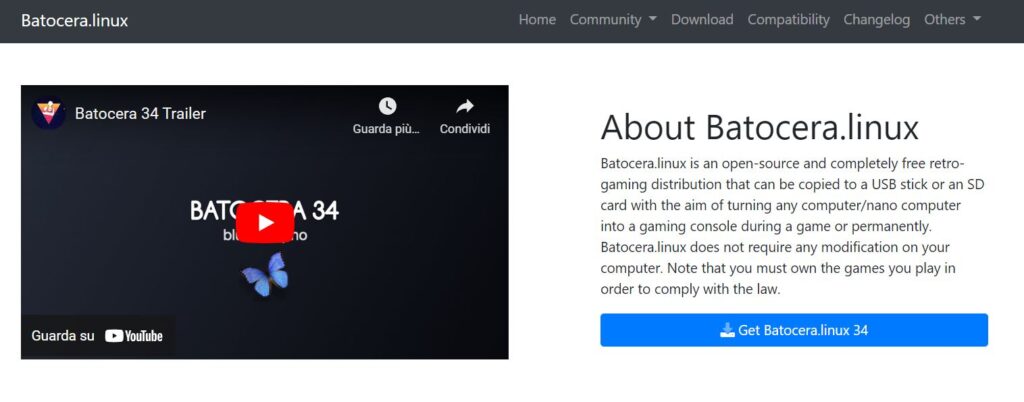View the Changelog page

coord(876,20)
